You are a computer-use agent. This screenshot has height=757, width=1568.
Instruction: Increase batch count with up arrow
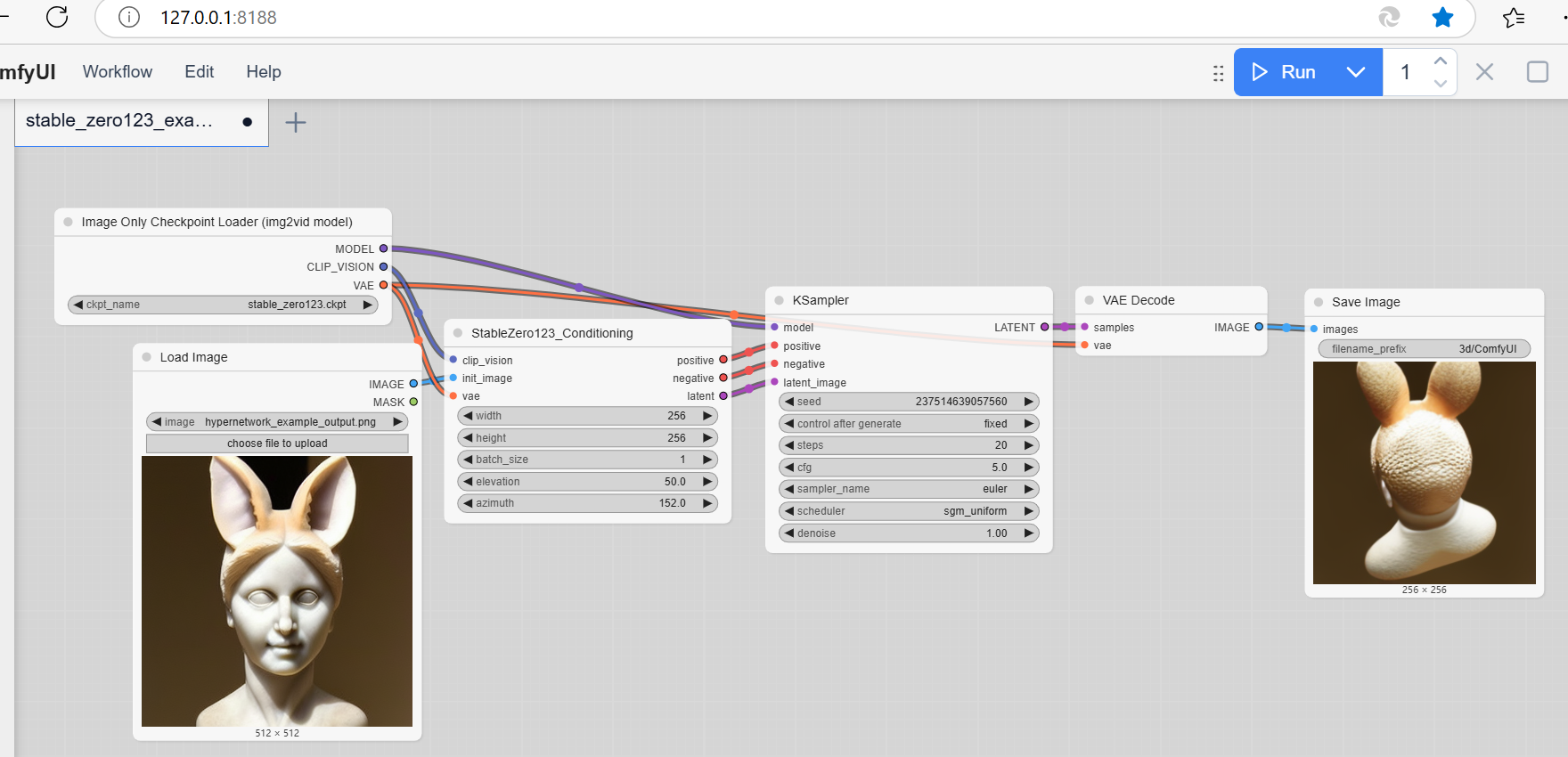1440,61
